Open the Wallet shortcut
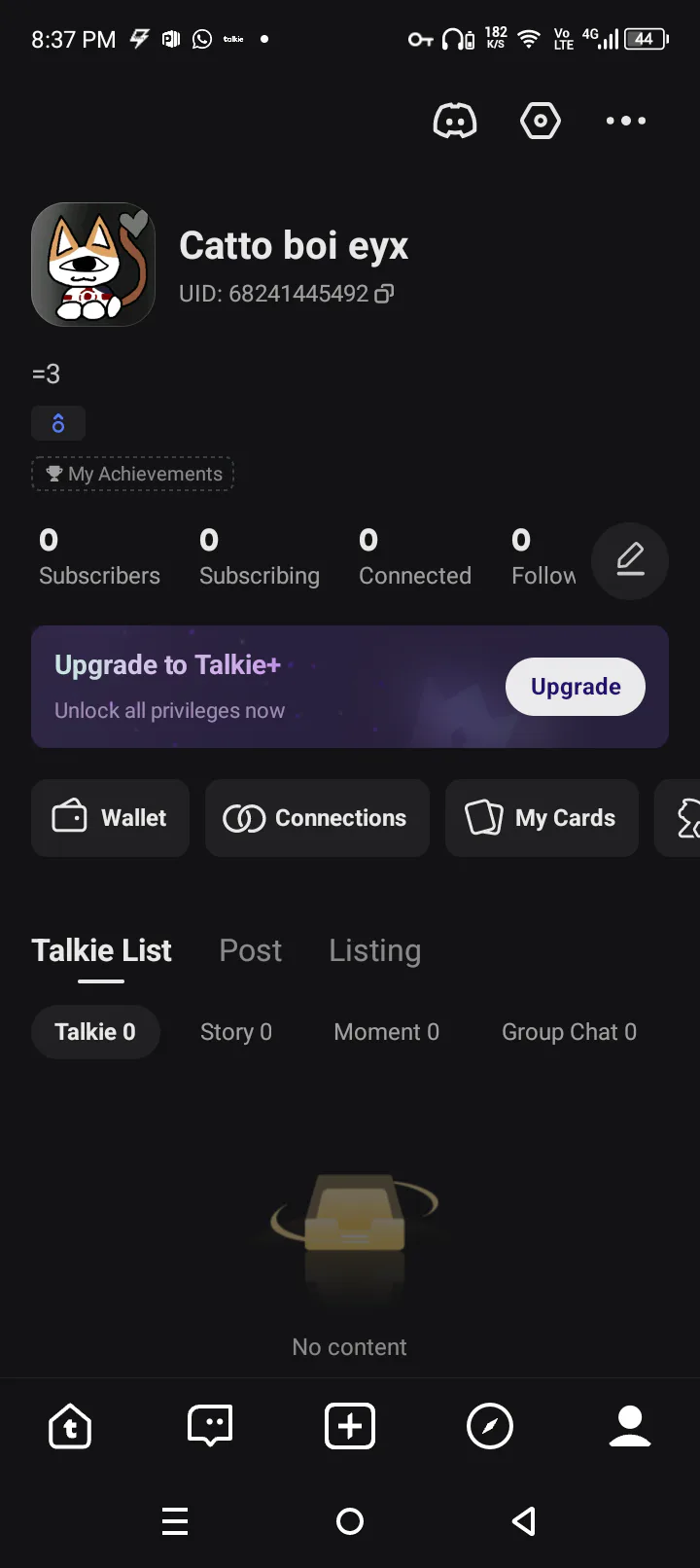 (110, 818)
